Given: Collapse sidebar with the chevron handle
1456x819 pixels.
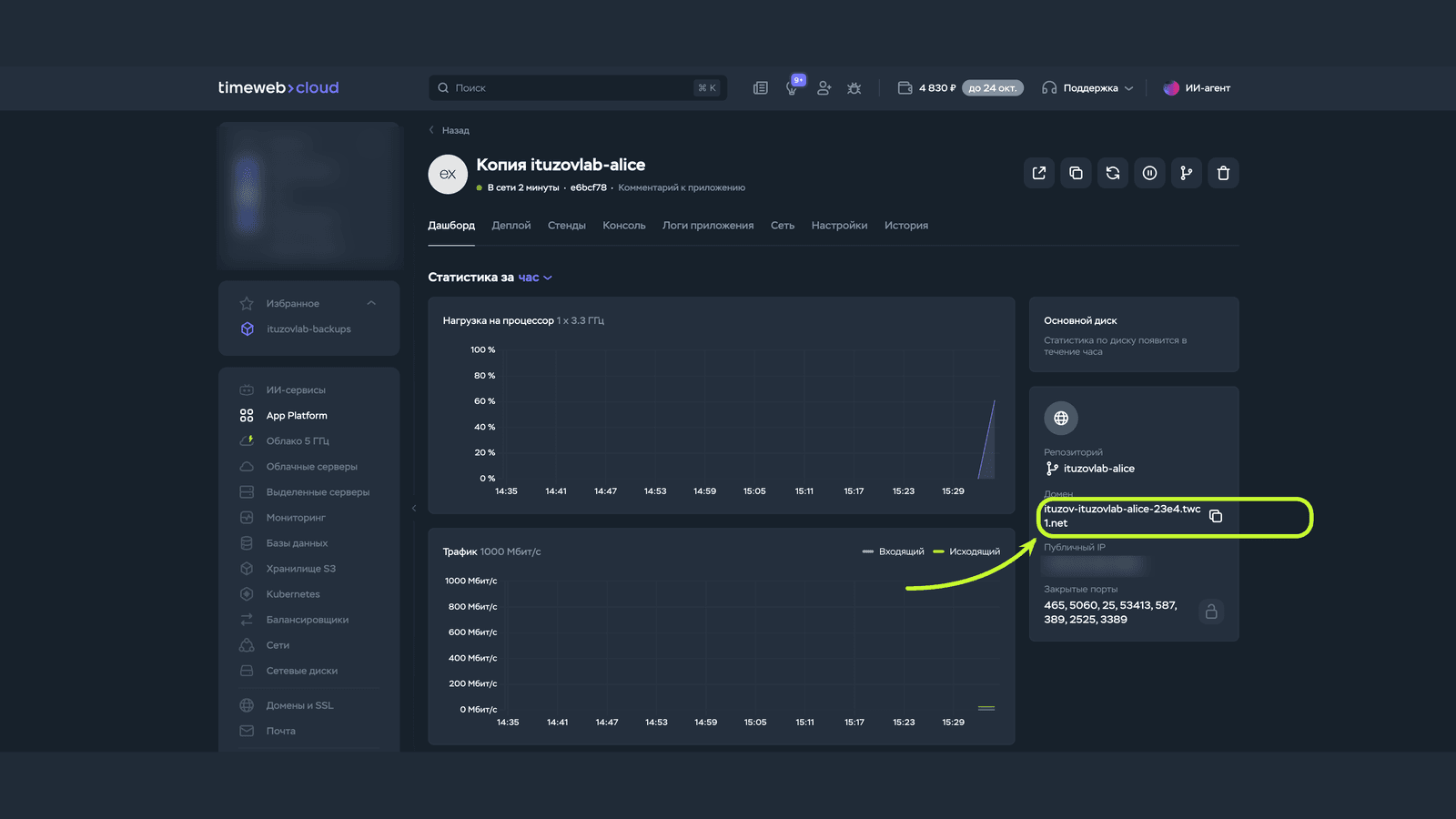Looking at the screenshot, I should coord(414,509).
